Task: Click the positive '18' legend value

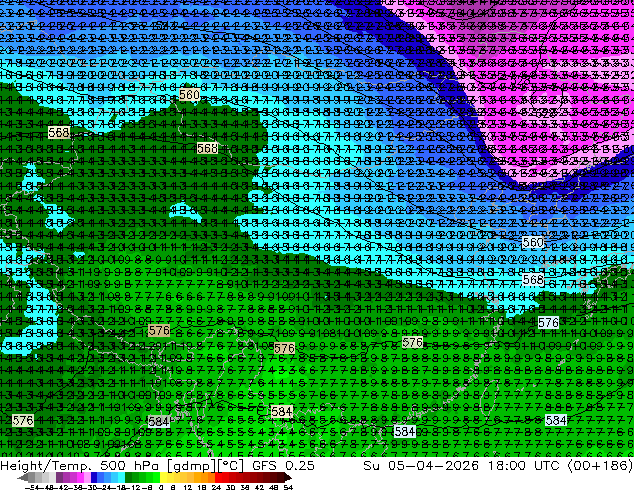Action: [x=202, y=487]
